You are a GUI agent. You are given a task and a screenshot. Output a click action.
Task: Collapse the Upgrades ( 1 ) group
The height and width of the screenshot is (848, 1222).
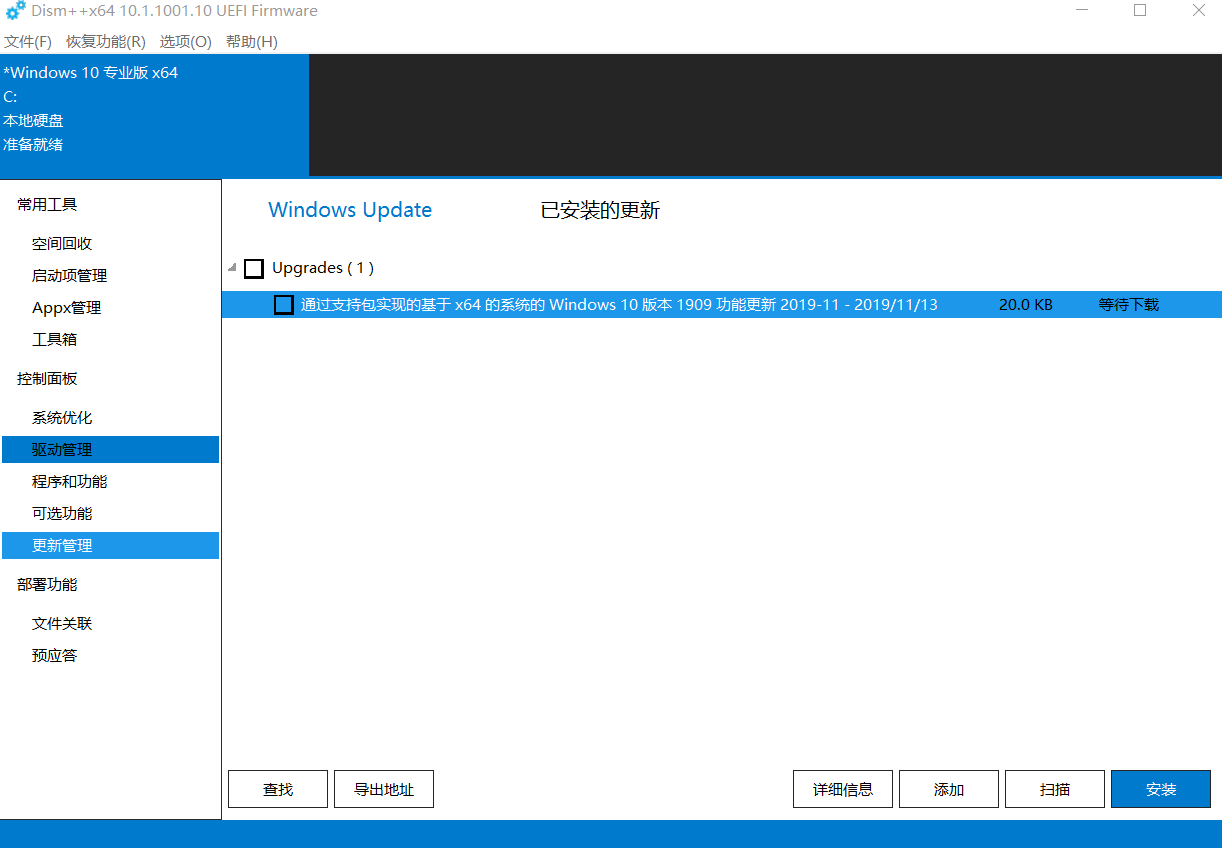coord(231,268)
